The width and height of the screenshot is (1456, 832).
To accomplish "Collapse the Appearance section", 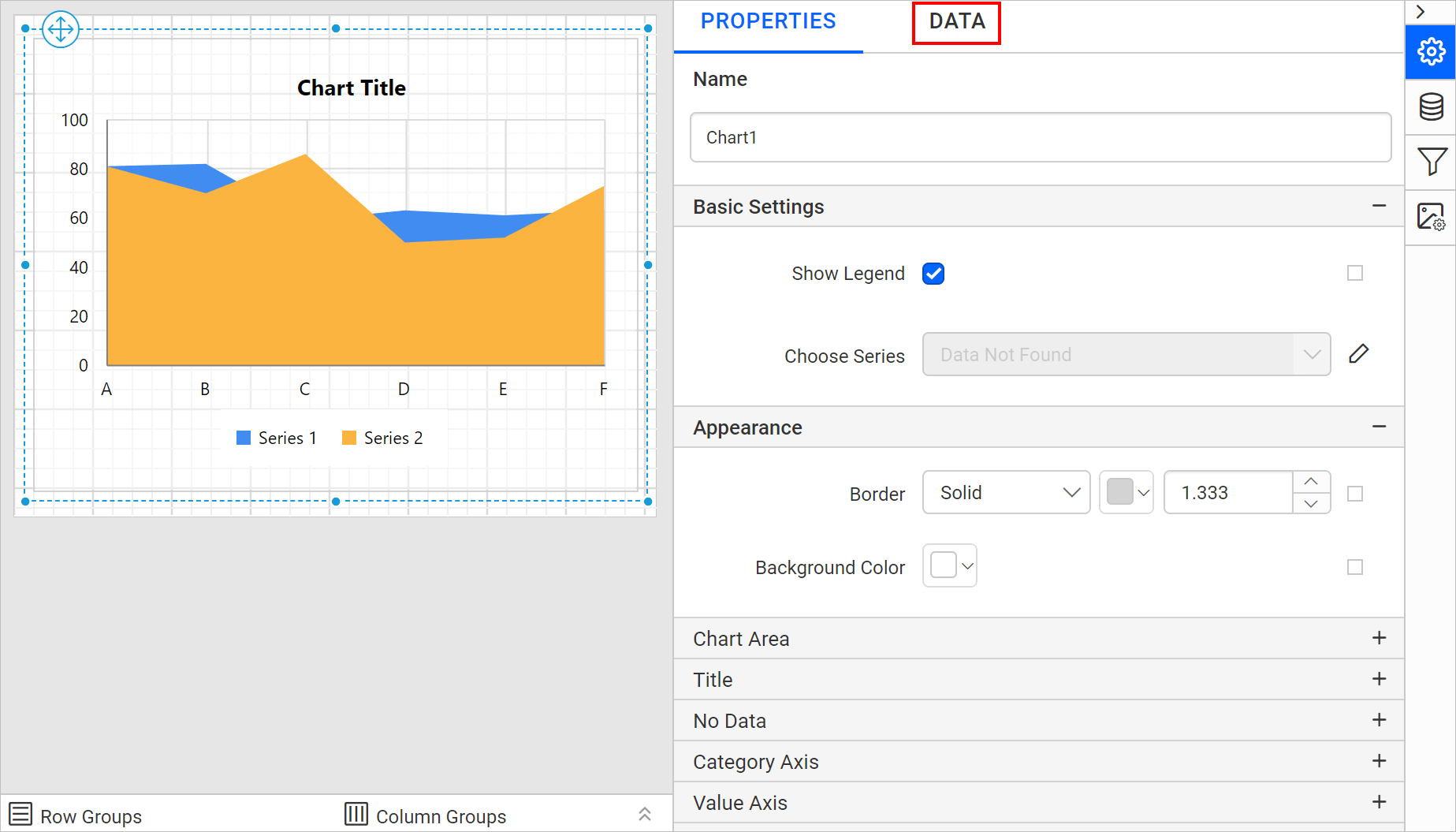I will tap(1380, 427).
